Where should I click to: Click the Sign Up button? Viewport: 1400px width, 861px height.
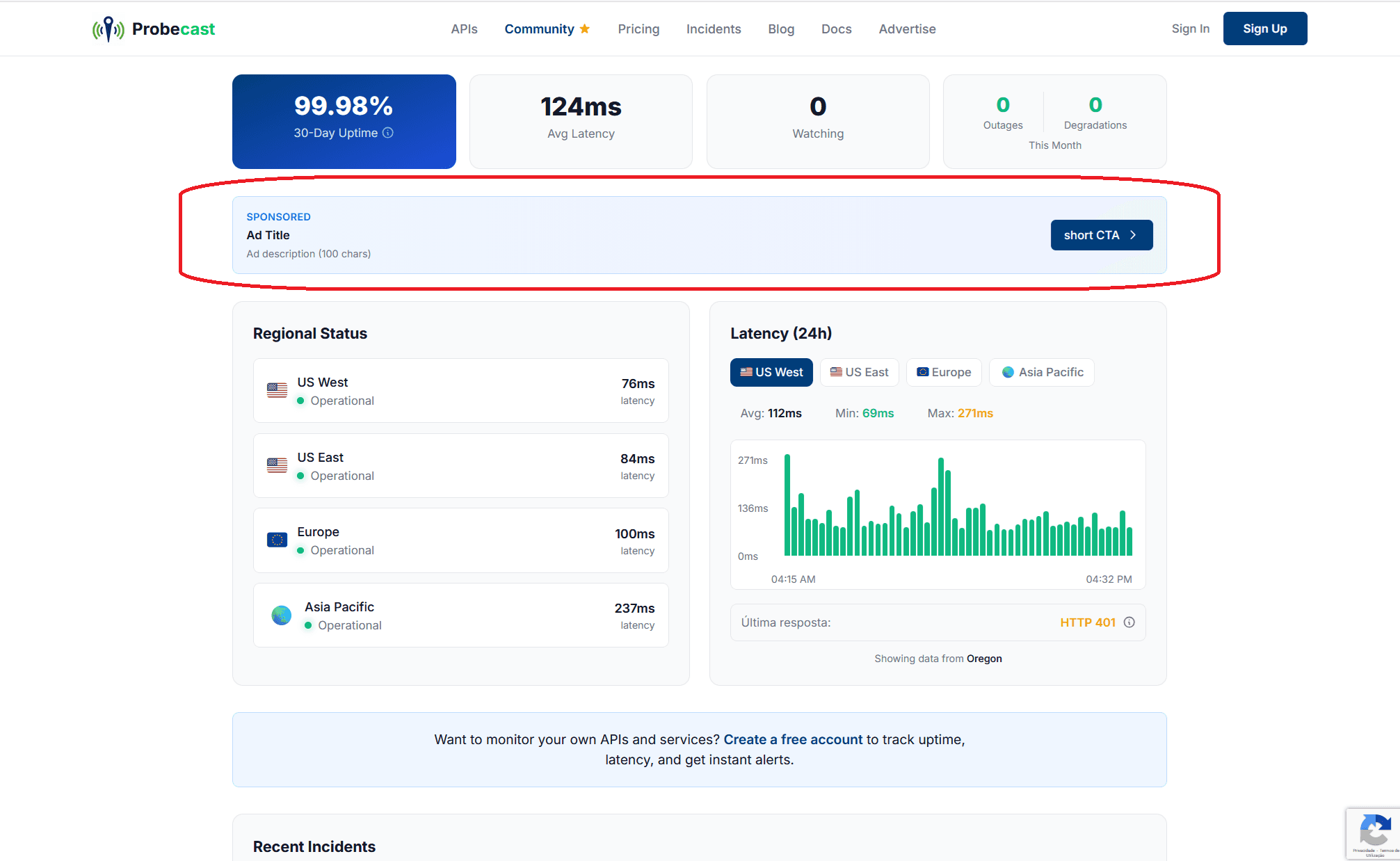click(1264, 29)
